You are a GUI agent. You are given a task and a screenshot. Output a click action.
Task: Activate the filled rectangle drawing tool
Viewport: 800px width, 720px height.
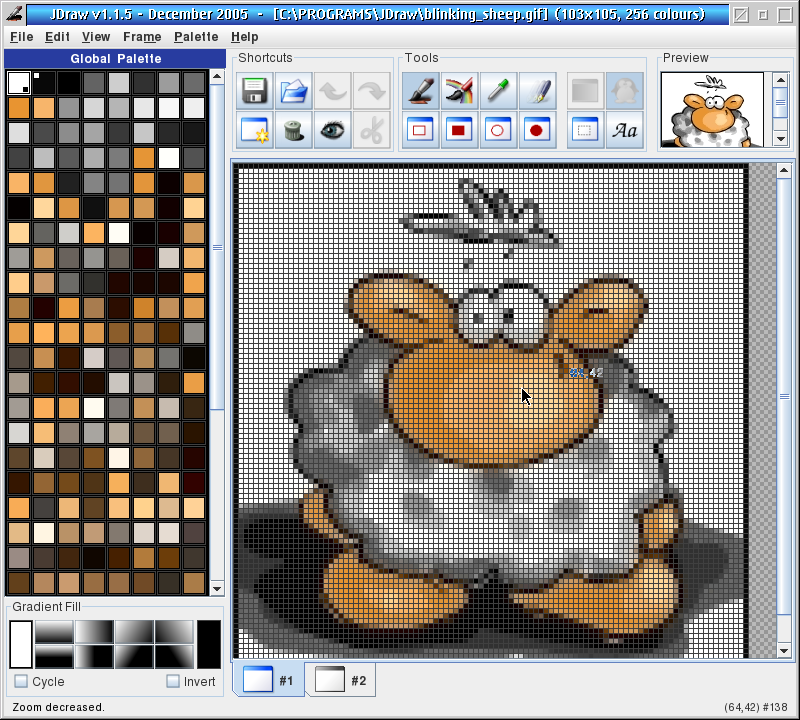tap(458, 130)
